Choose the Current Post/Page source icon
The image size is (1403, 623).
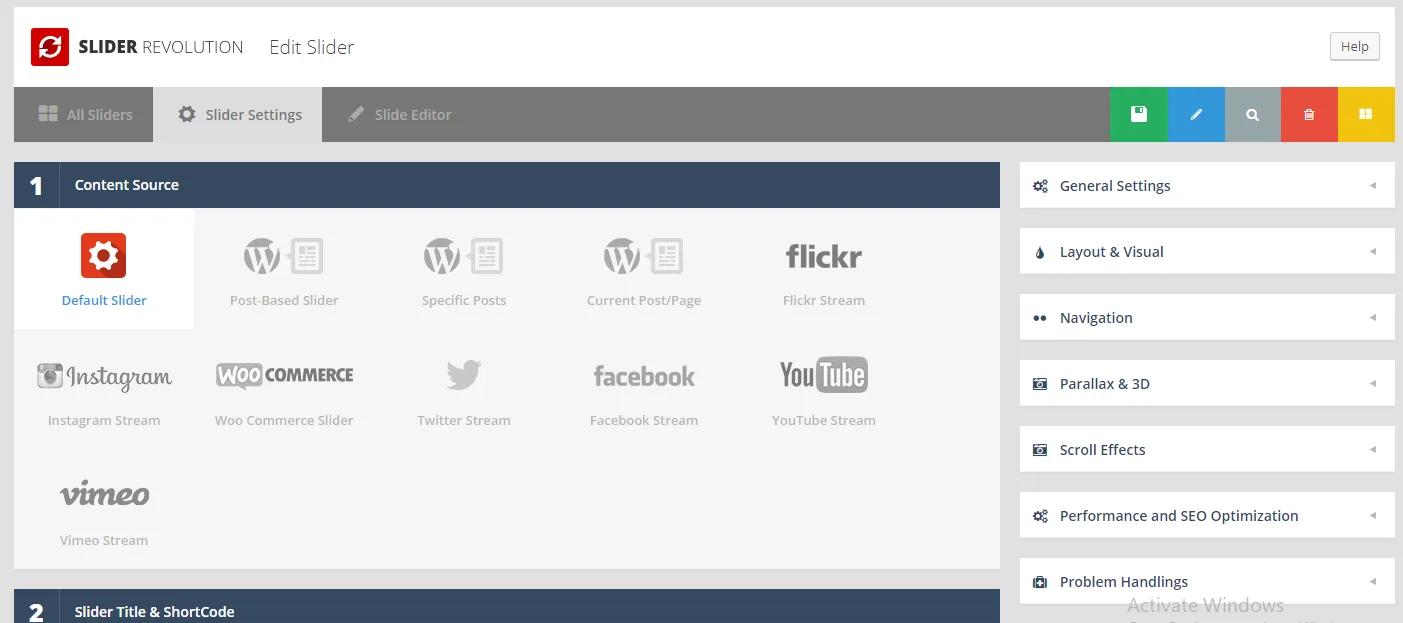644,256
